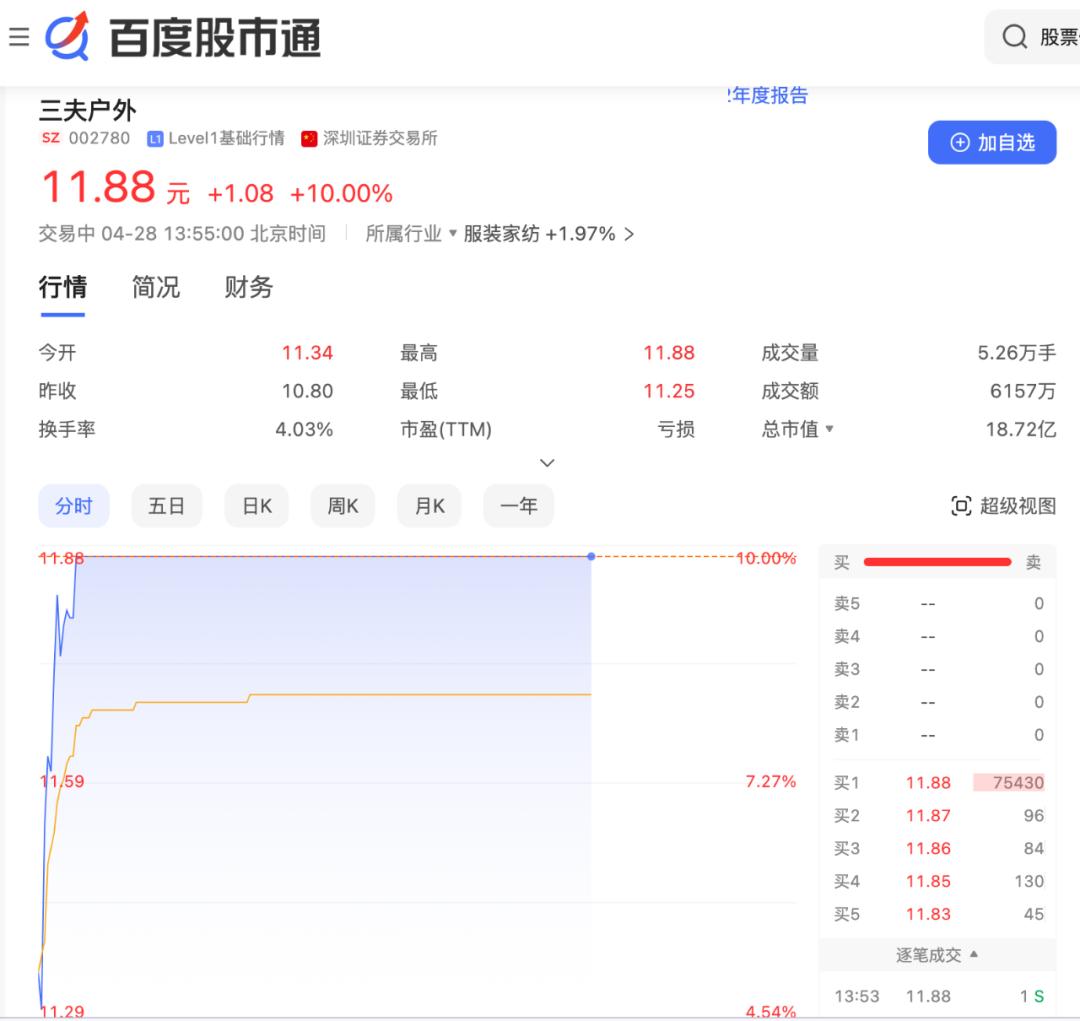Switch to the 简况 tab
The width and height of the screenshot is (1080, 1021).
(155, 288)
